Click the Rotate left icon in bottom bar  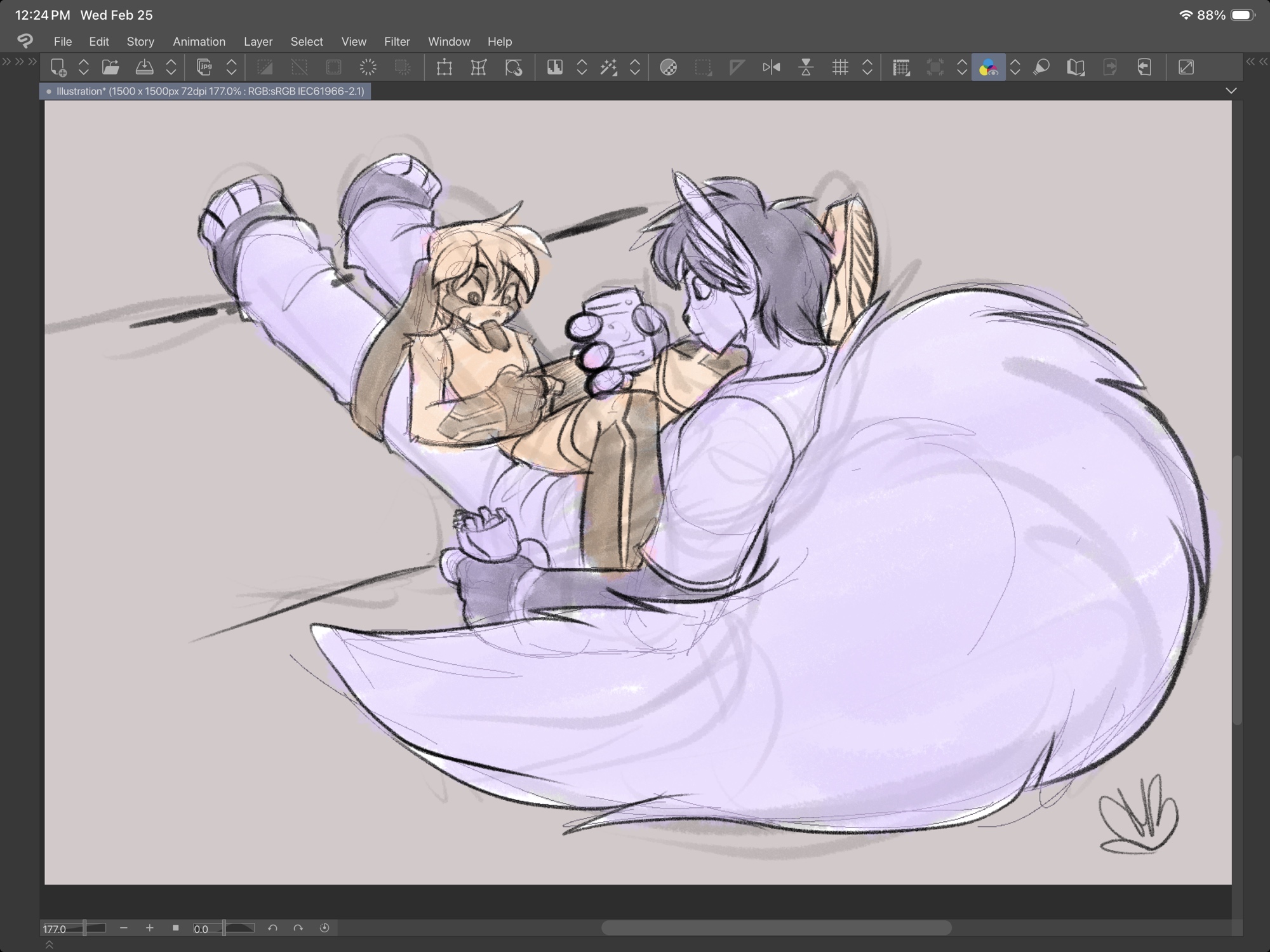click(x=272, y=928)
